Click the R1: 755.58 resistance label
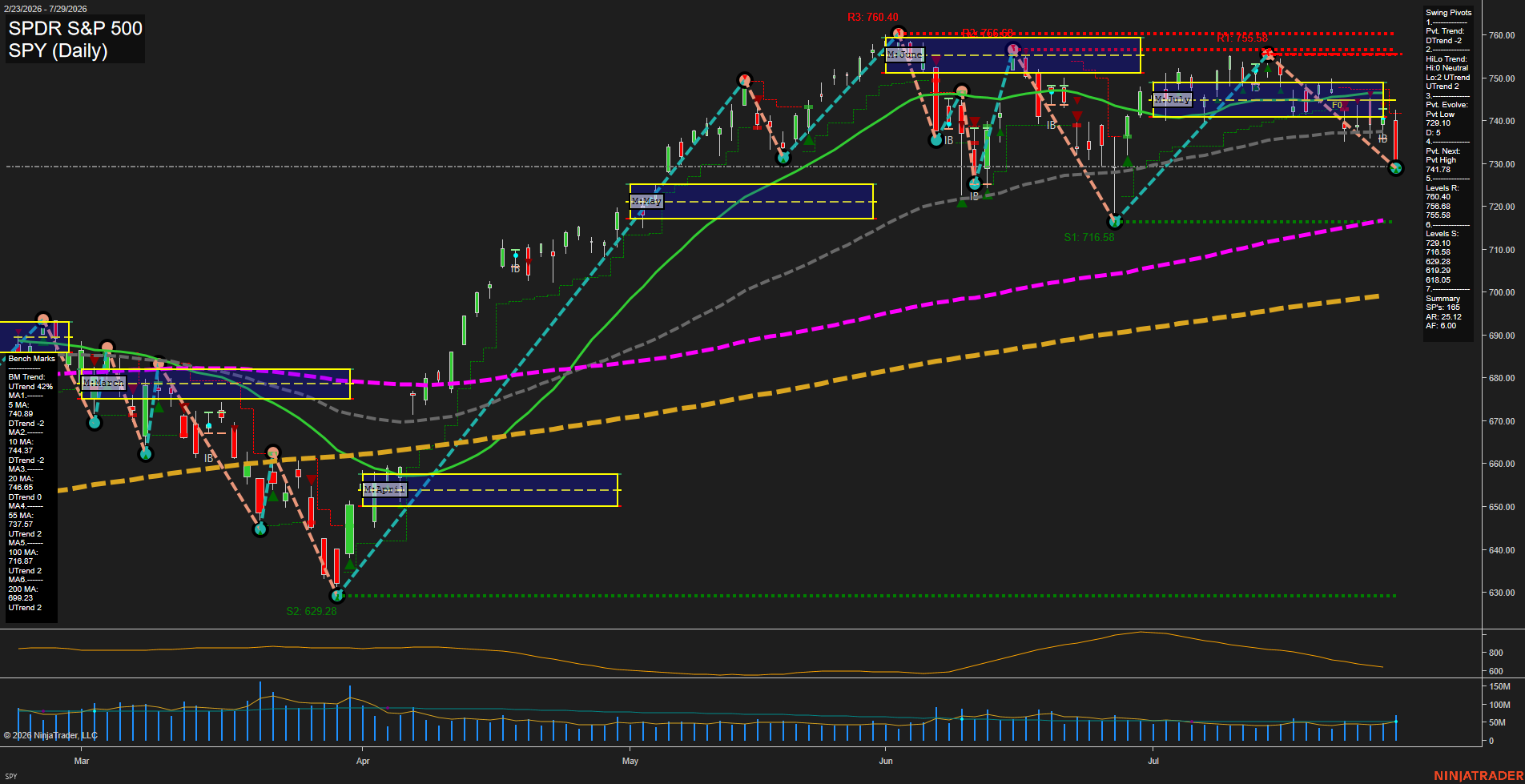 (x=1242, y=38)
